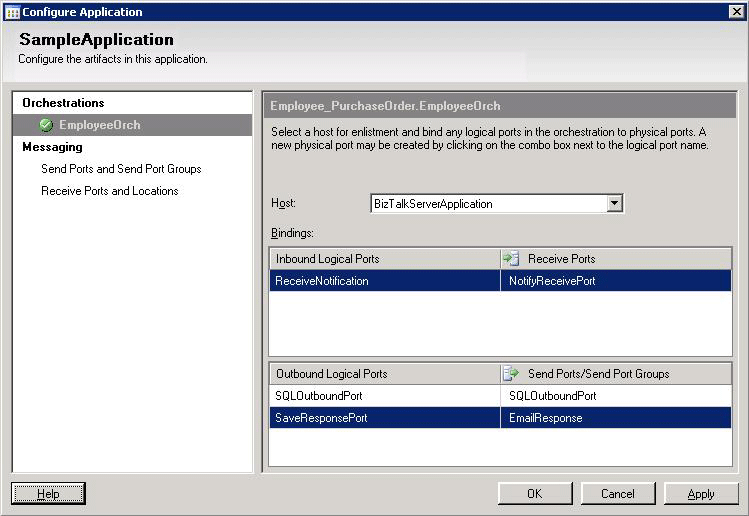Open the SQLOutboundPort send port binding cell

pyautogui.click(x=615, y=396)
